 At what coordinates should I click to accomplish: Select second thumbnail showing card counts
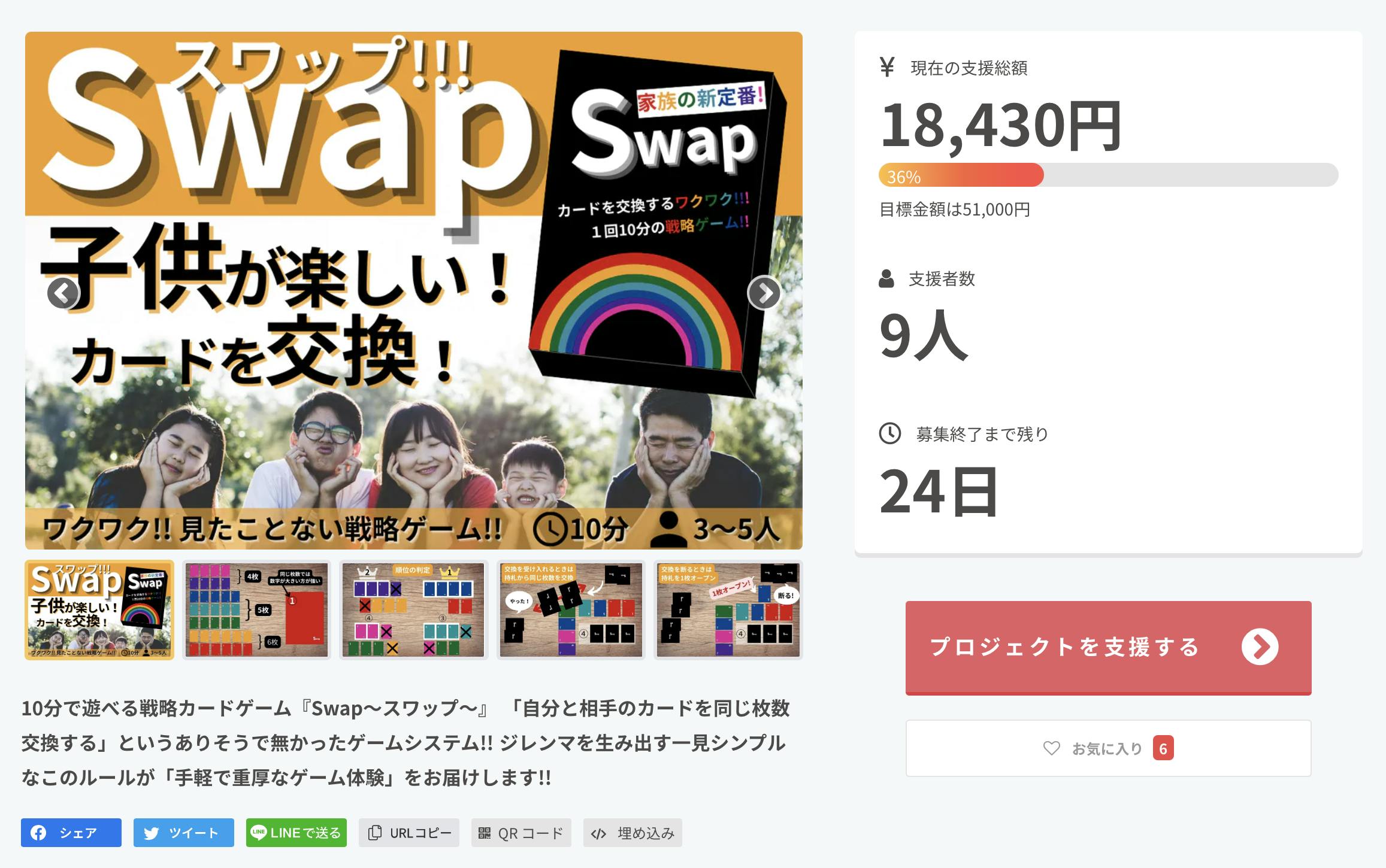coord(256,610)
